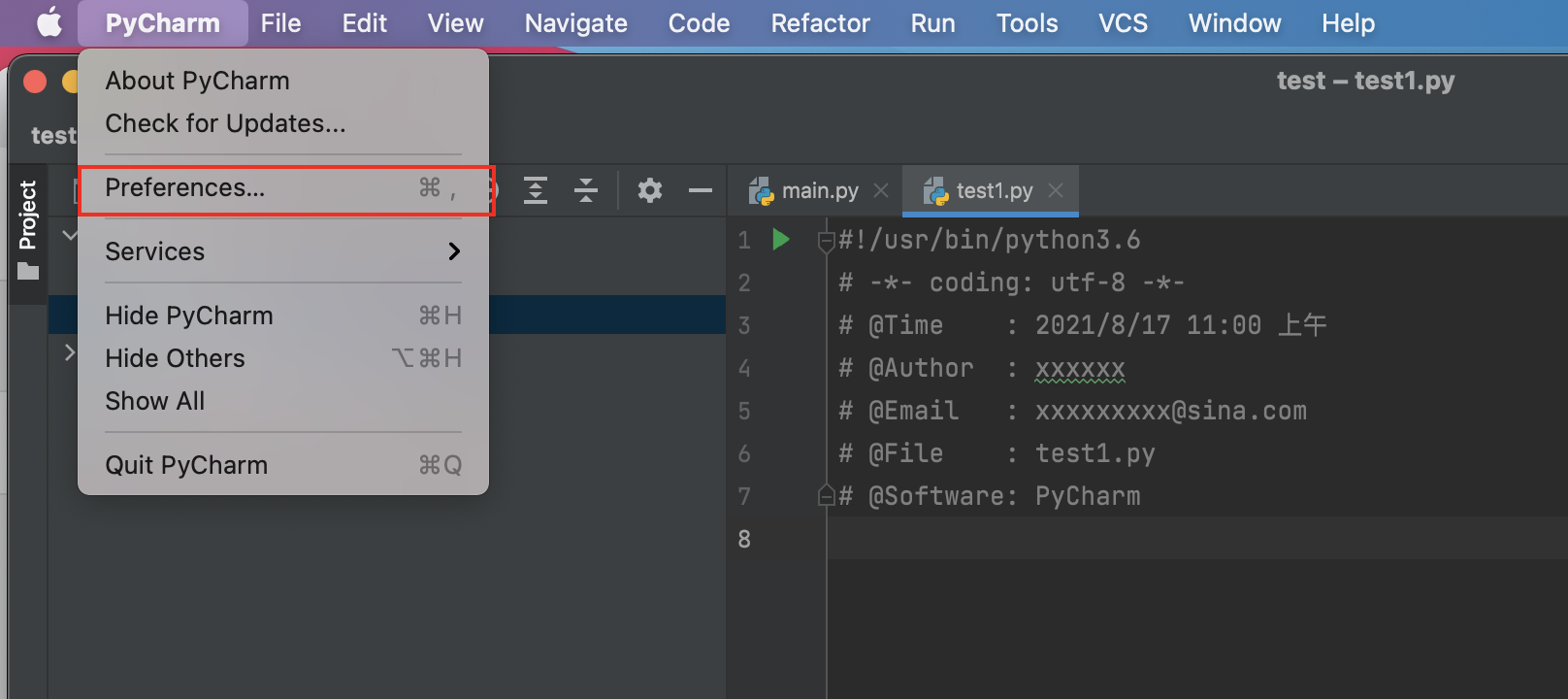Click the underlined author name 'xxxxxx'
Image resolution: width=1568 pixels, height=699 pixels.
[x=1080, y=369]
